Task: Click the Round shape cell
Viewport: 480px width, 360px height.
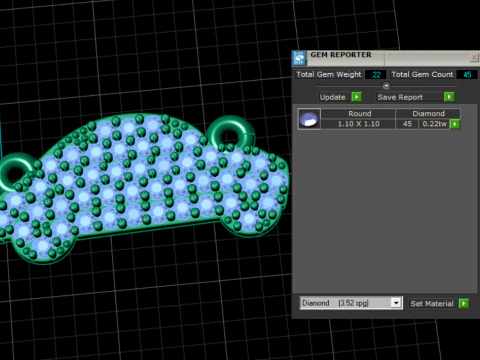Action: [x=359, y=113]
